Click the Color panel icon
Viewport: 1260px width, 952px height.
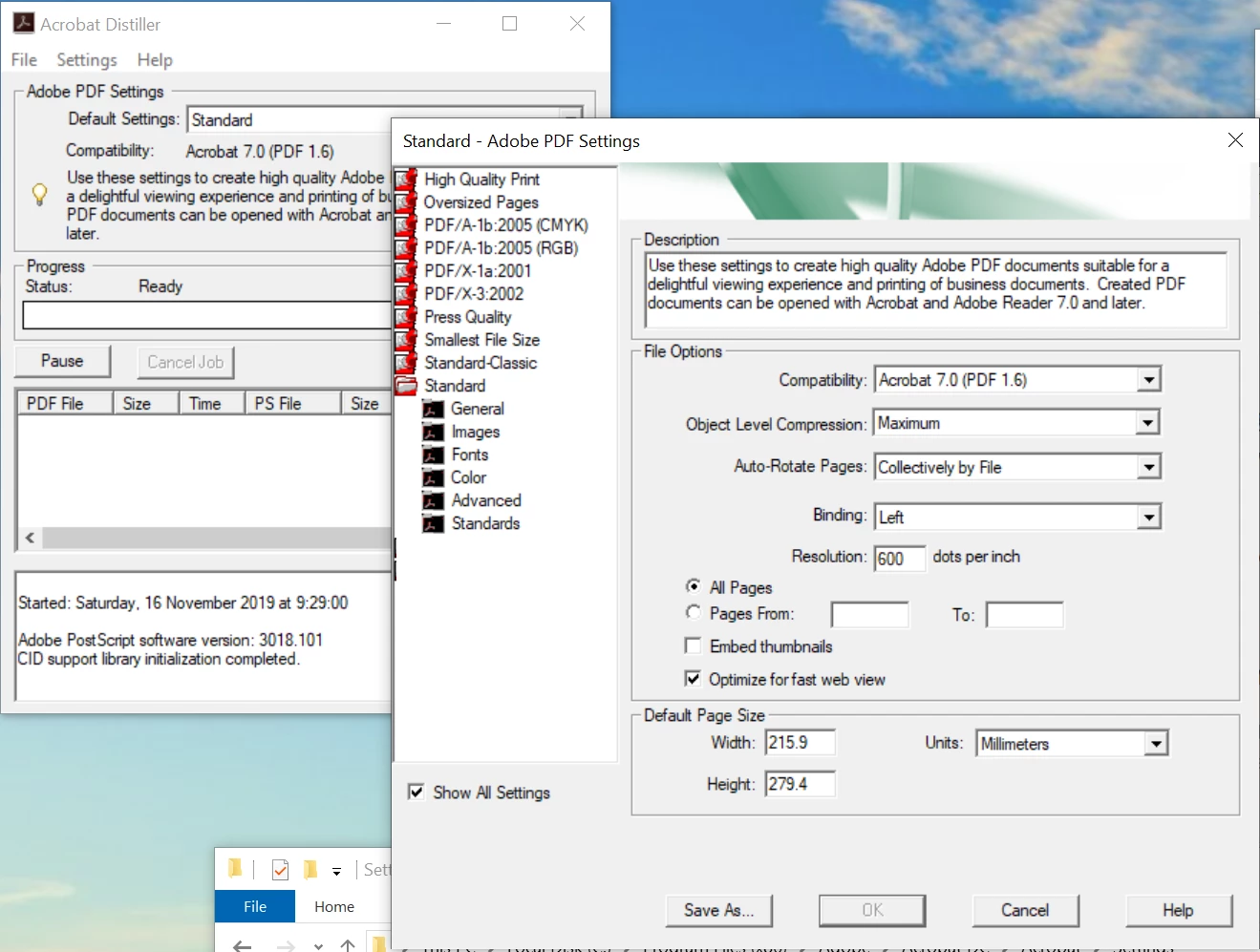point(434,477)
